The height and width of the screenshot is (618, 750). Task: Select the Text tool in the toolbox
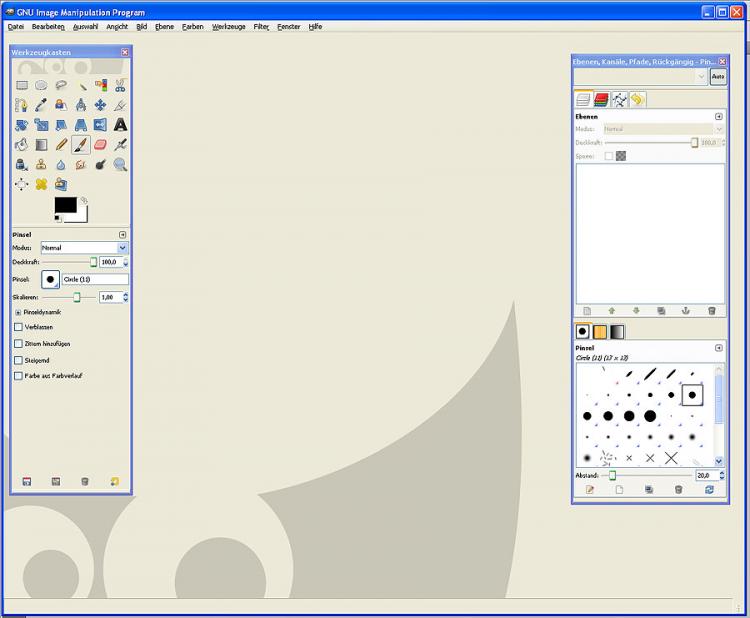120,125
